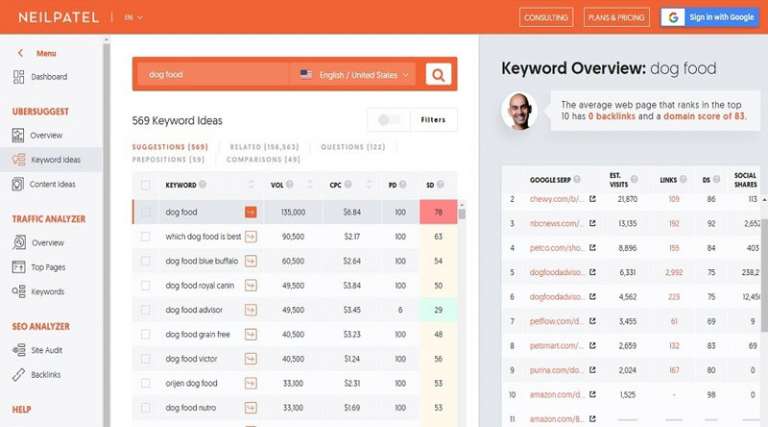
Task: Click Sign in with Google button
Action: click(710, 18)
